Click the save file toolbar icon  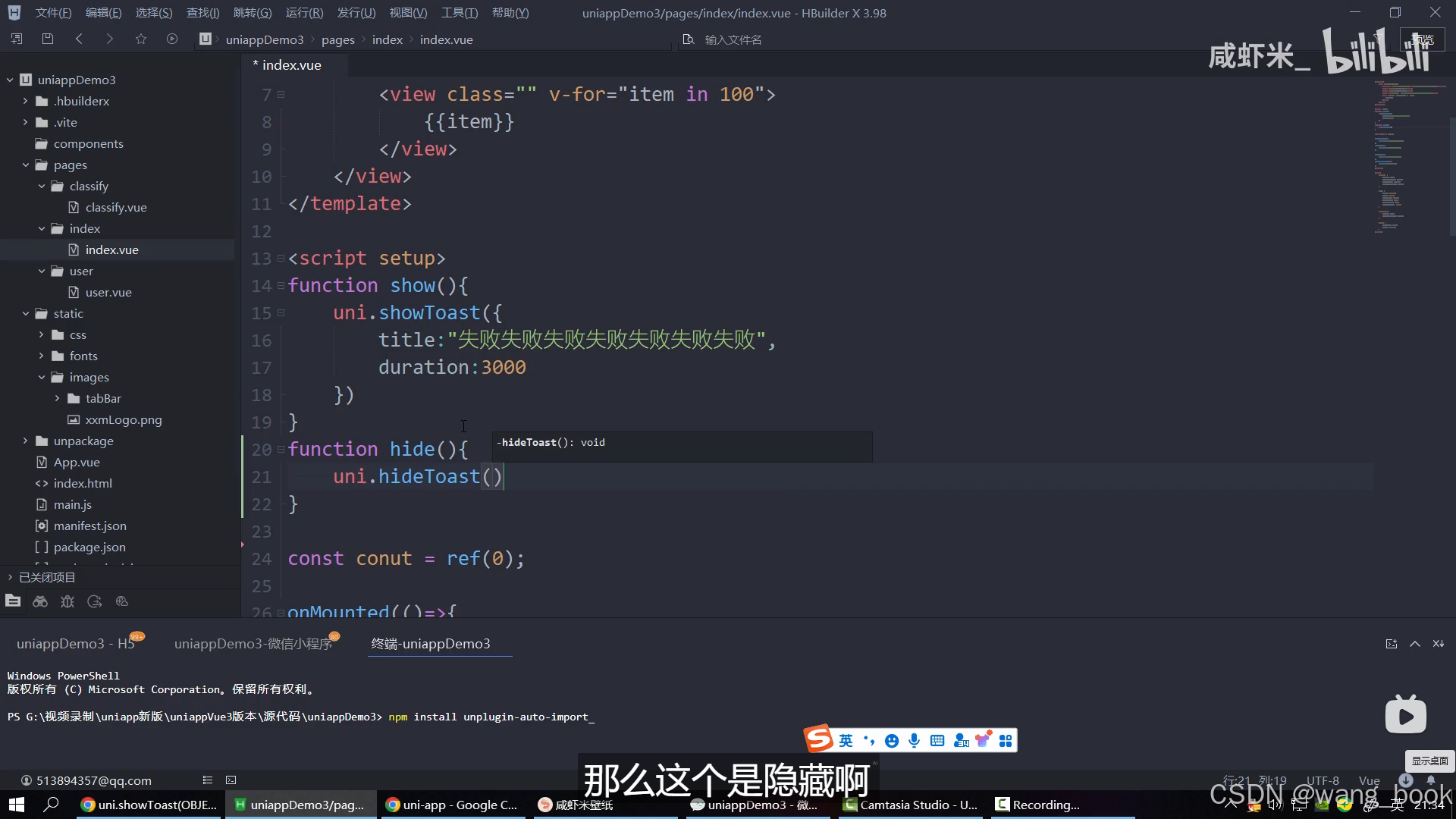click(48, 39)
